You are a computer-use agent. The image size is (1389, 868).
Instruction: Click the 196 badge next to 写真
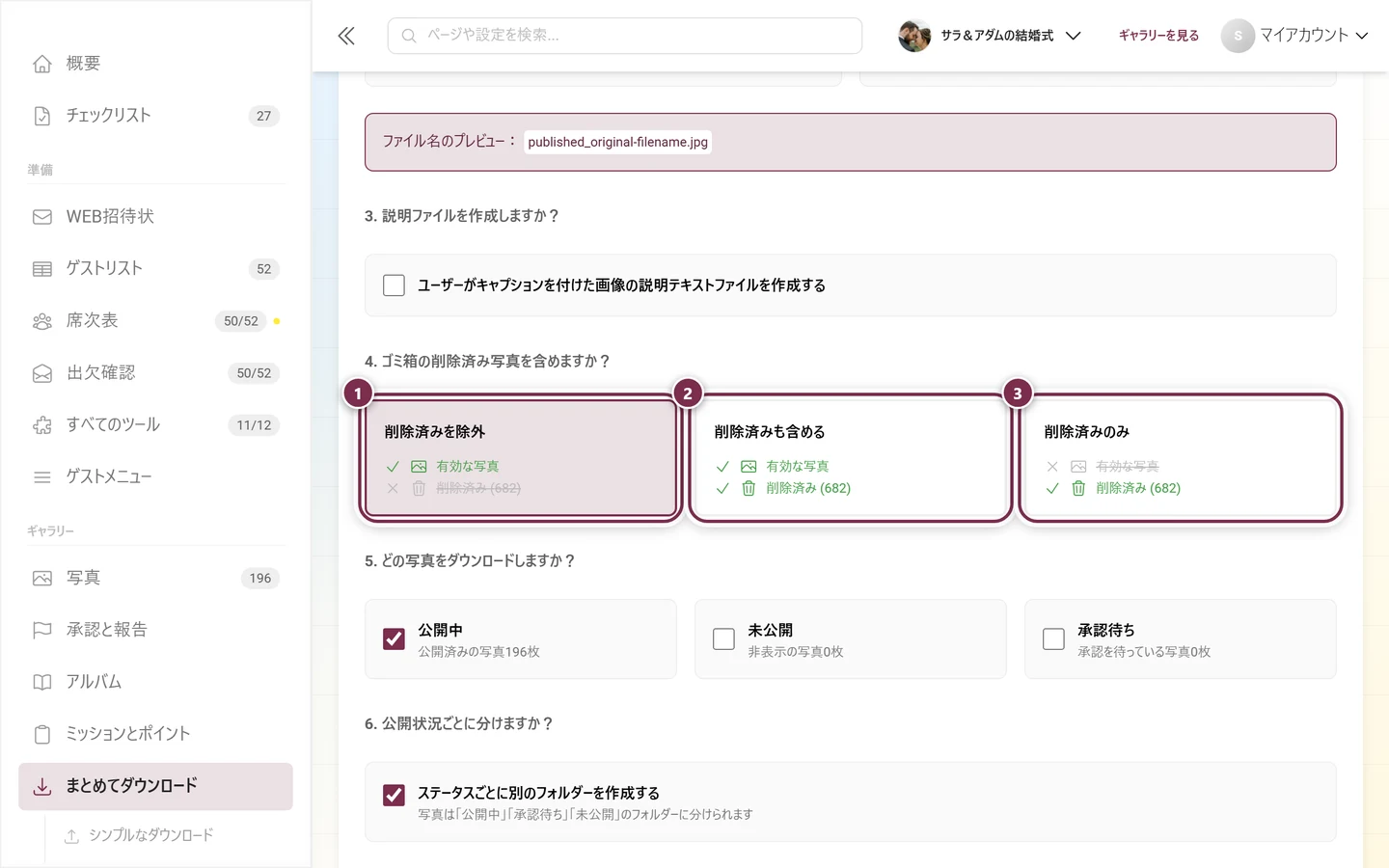[x=260, y=579]
